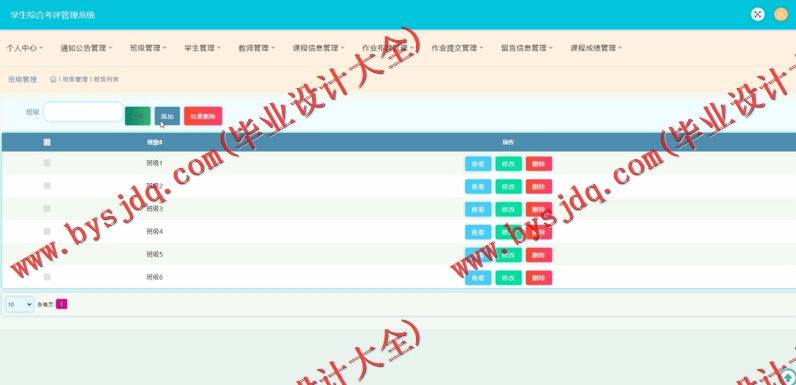
Task: Go to home via breadcrumb house icon
Action: pos(53,79)
